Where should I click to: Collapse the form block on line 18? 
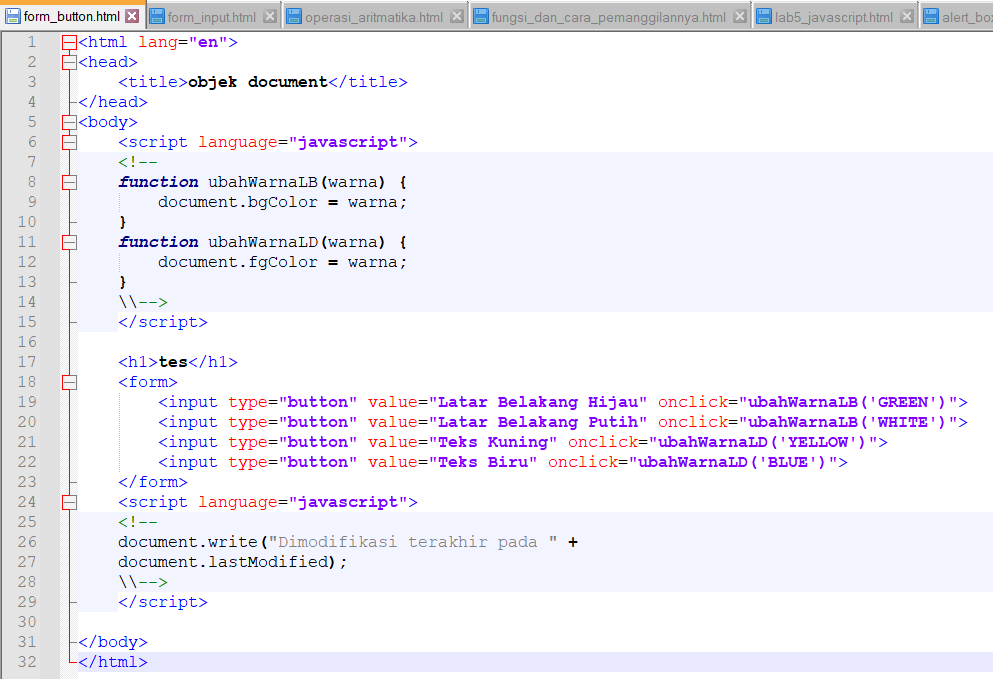[x=70, y=383]
